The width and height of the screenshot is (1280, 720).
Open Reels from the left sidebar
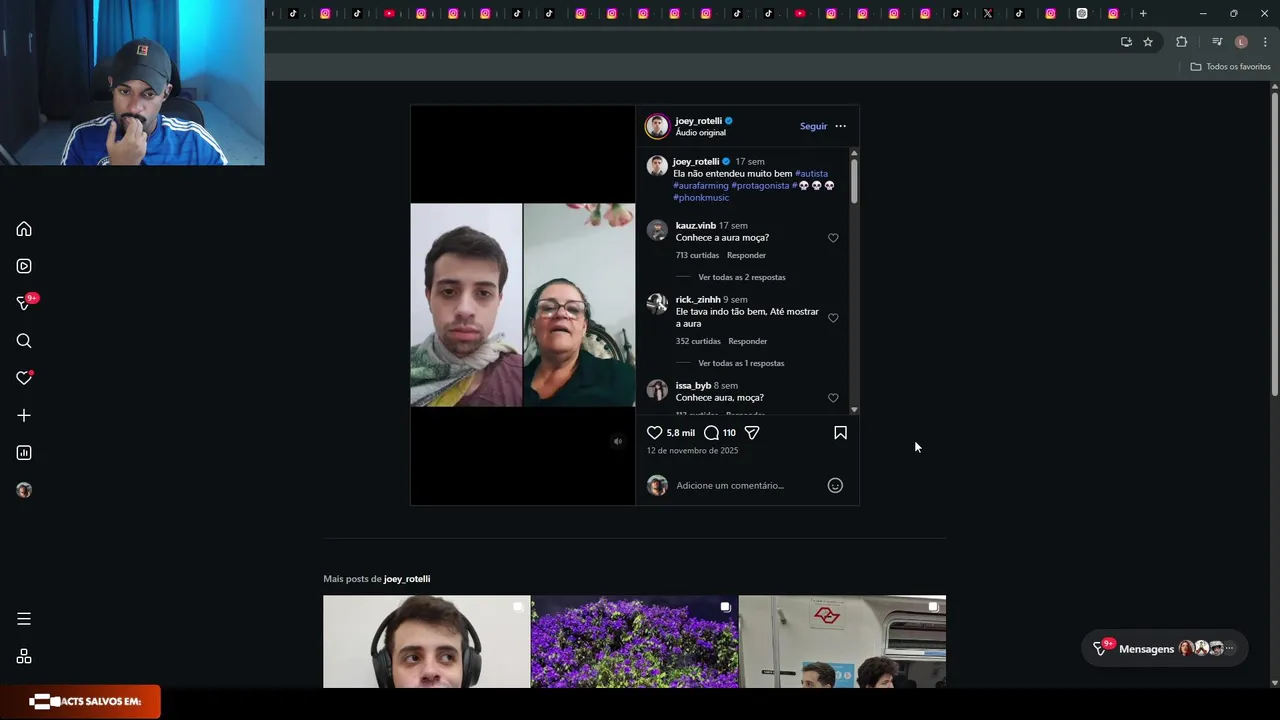24,266
